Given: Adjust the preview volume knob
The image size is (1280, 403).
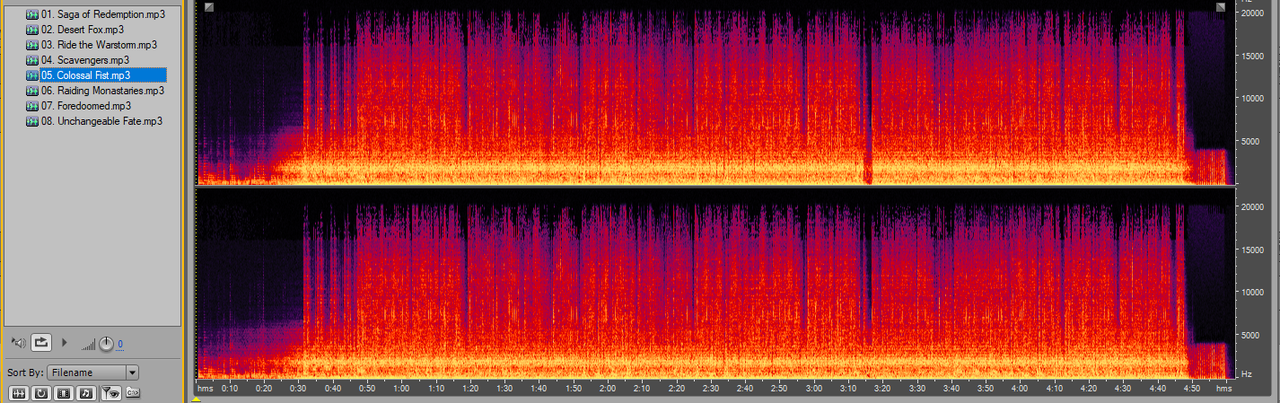Looking at the screenshot, I should pos(106,344).
